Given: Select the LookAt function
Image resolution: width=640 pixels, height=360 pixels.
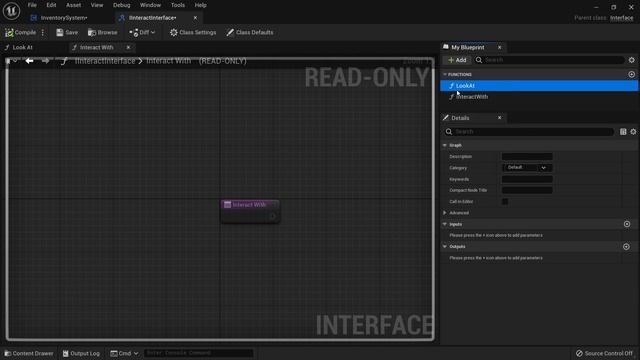Looking at the screenshot, I should 539,86.
